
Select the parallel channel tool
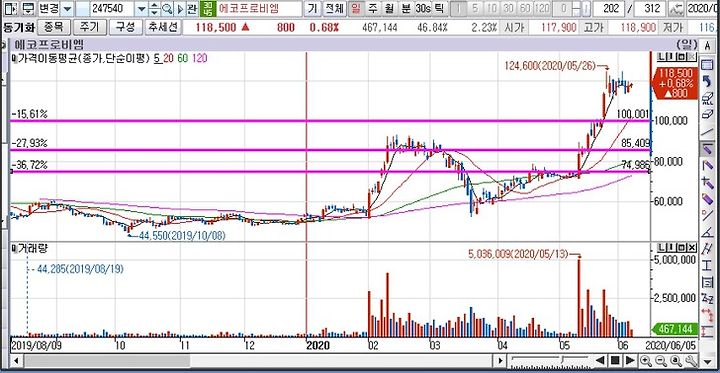point(707,249)
